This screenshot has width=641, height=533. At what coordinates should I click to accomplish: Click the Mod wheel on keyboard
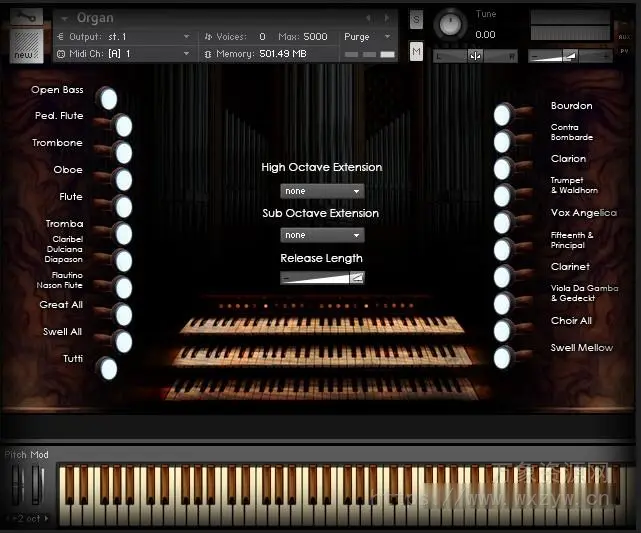[37, 486]
